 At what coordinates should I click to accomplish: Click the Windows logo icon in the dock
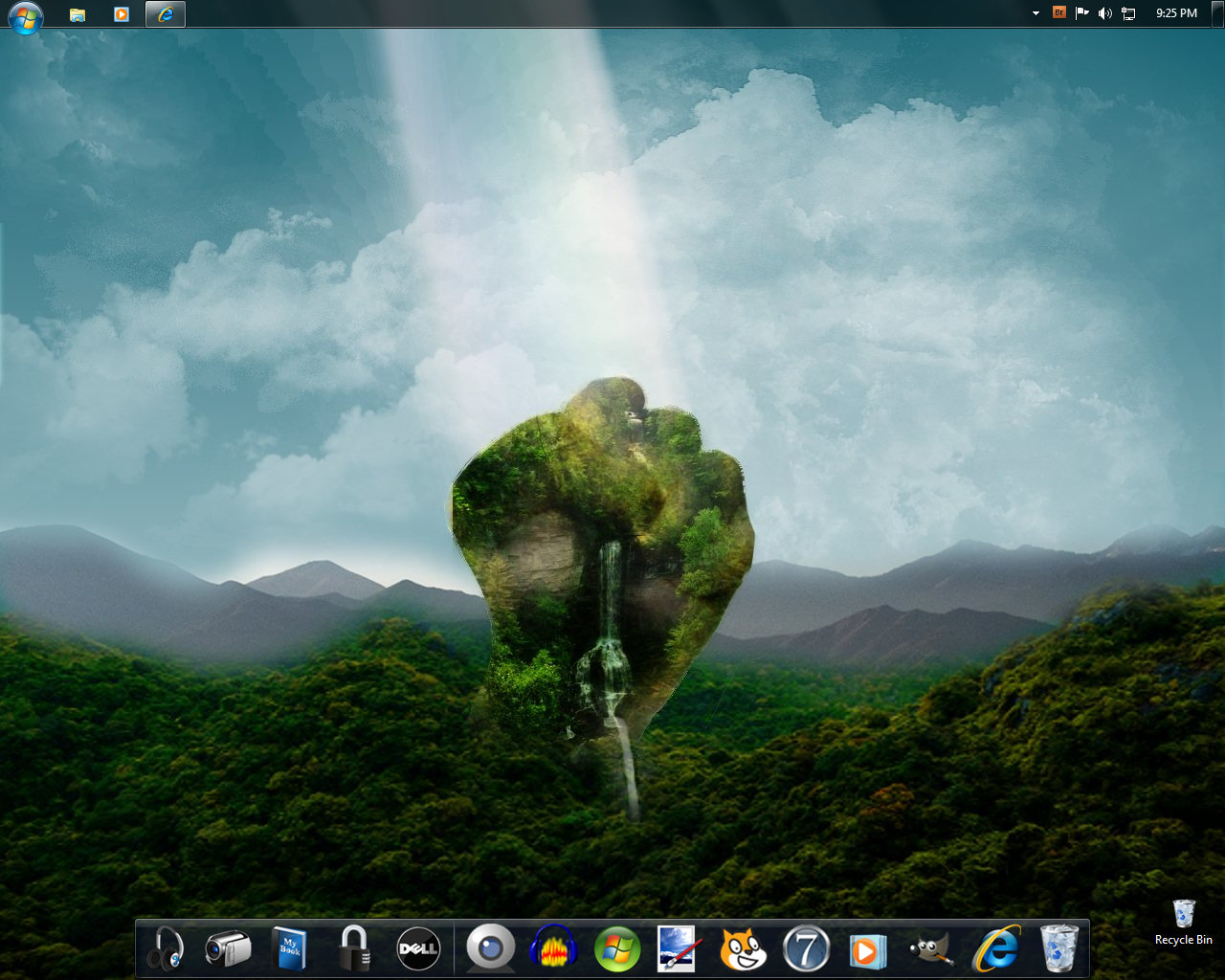coord(617,947)
